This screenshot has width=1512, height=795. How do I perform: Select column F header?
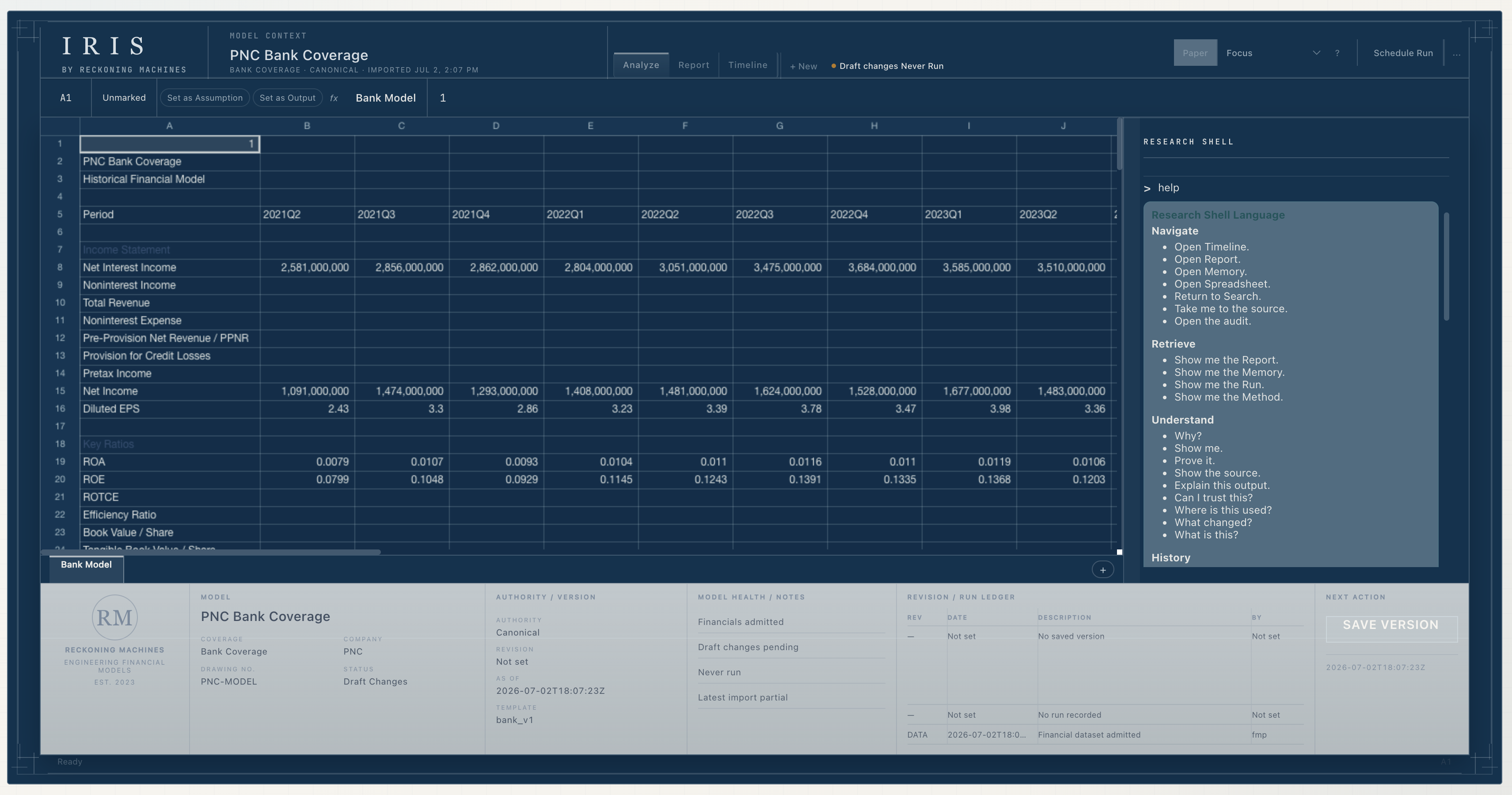pyautogui.click(x=685, y=125)
